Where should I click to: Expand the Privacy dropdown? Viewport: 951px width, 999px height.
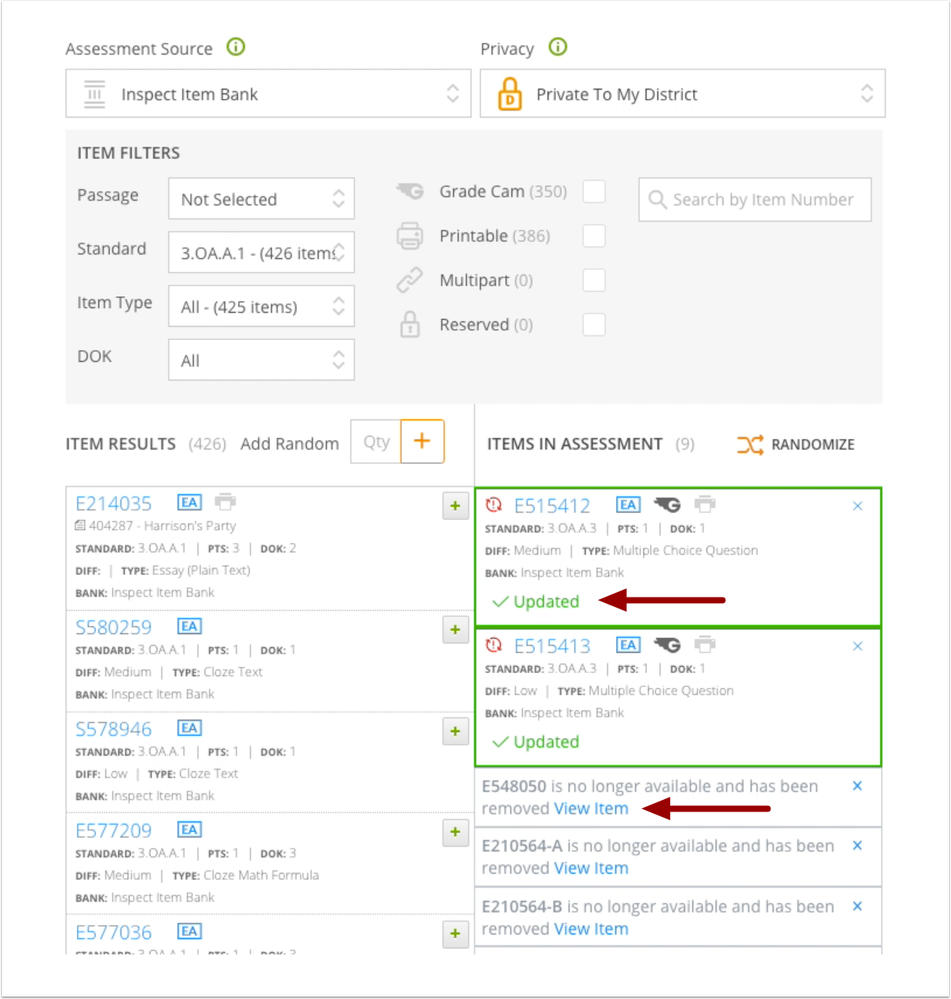click(x=682, y=94)
